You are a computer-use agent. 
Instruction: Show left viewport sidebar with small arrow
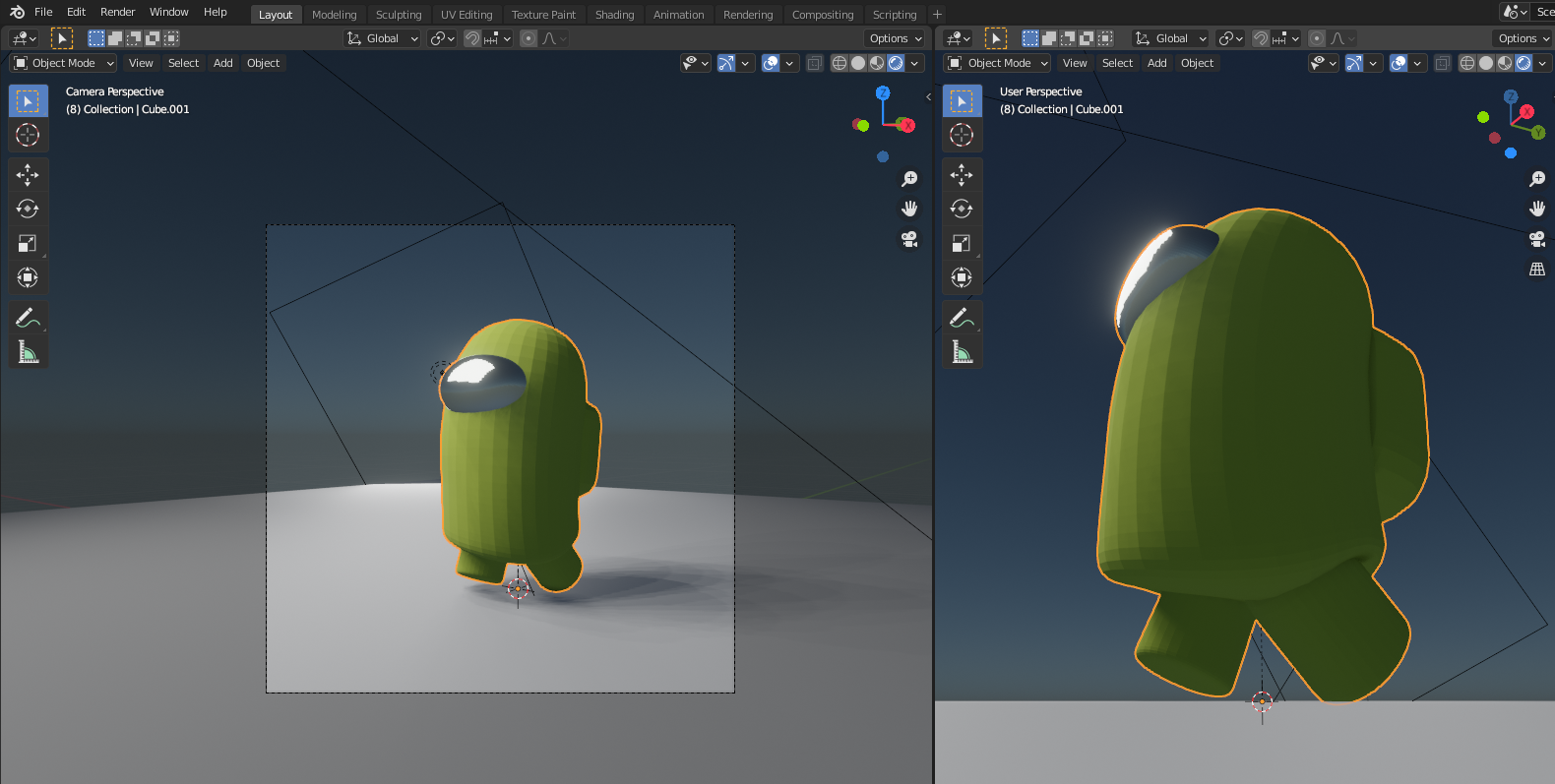[x=928, y=96]
